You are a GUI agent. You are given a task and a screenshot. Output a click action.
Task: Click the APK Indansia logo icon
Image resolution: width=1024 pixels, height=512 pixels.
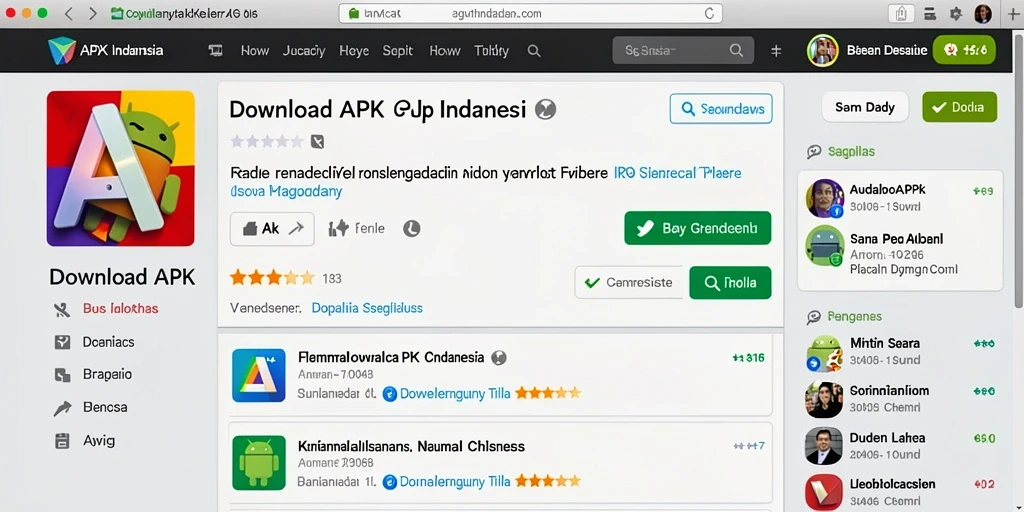62,50
